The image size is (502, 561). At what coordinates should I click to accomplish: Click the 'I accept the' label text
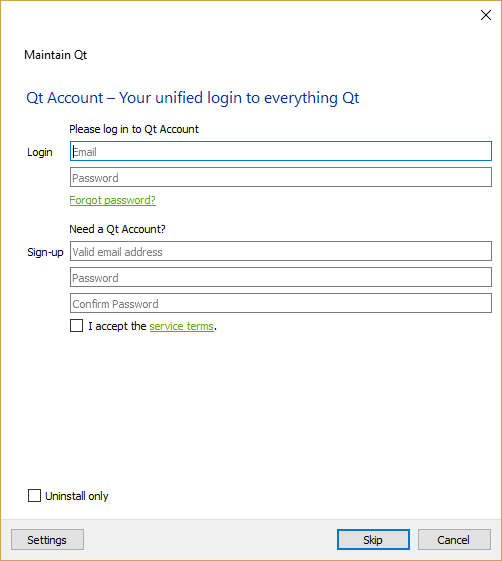[x=117, y=326]
